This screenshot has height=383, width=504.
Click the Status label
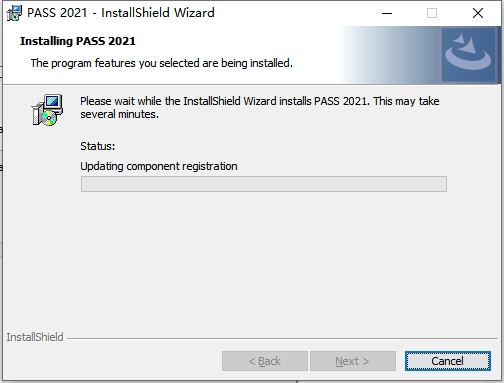coord(98,146)
